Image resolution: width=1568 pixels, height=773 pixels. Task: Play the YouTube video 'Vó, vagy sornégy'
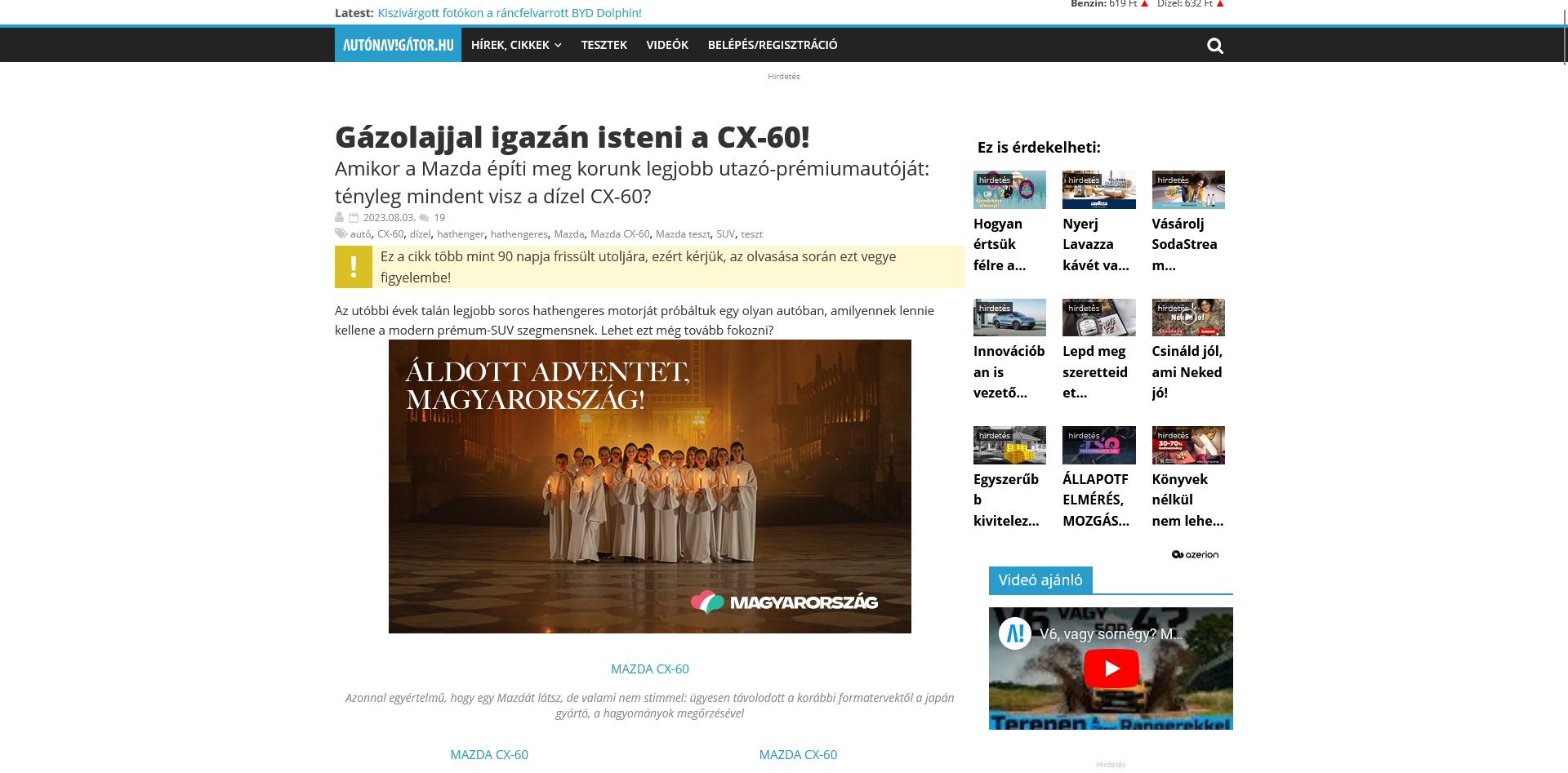tap(1111, 669)
